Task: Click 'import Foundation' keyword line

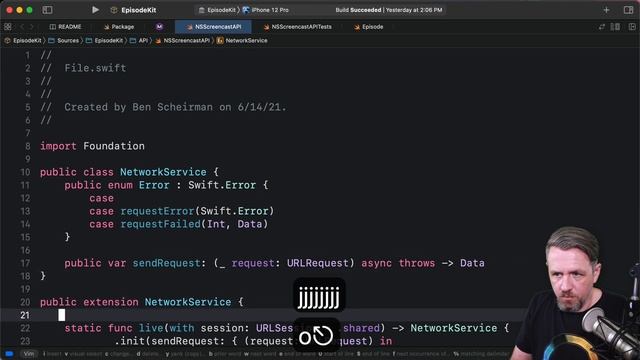Action: (x=92, y=146)
